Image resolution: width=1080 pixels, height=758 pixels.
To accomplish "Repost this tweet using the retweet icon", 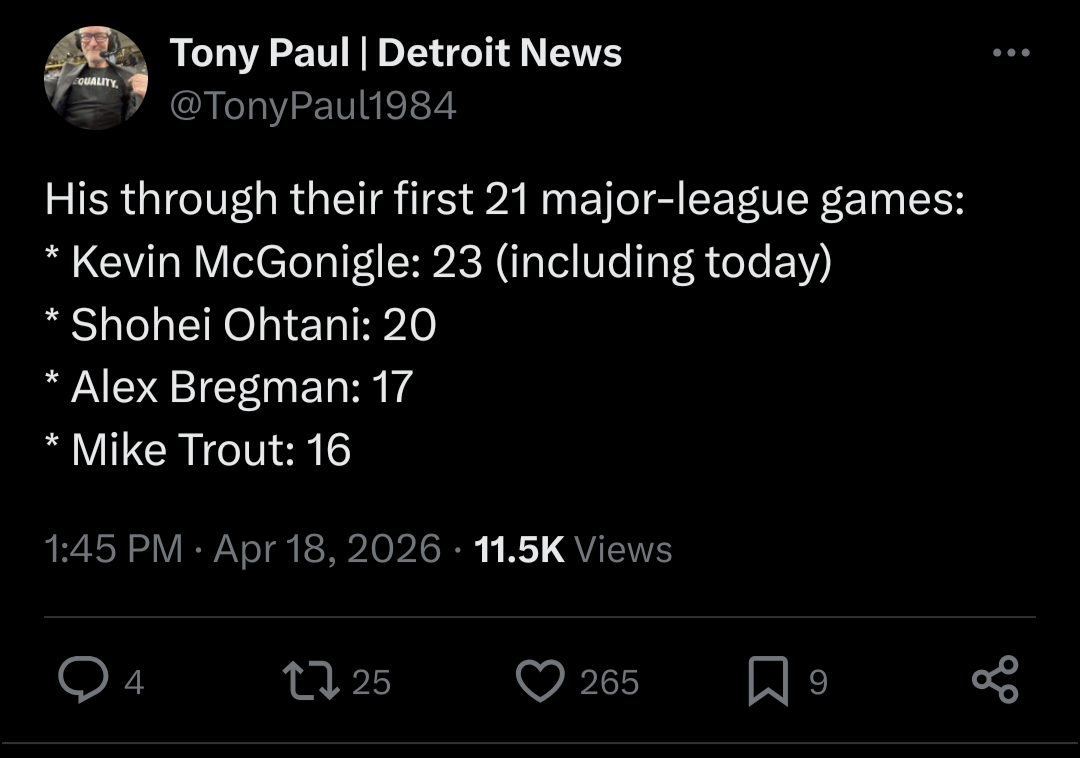I will (308, 681).
